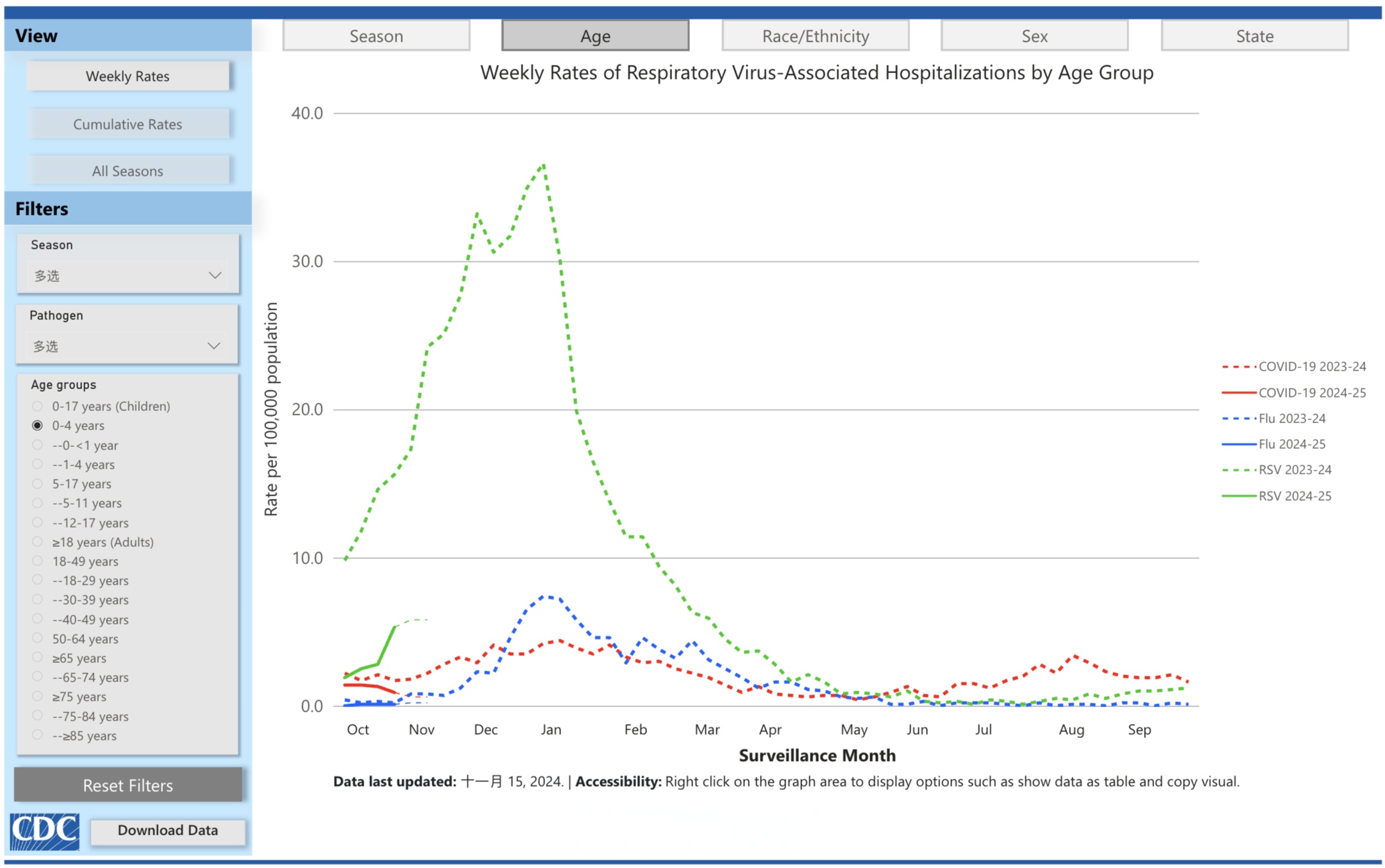This screenshot has height=868, width=1385.
Task: Switch to the Sex tab
Action: [x=1034, y=36]
